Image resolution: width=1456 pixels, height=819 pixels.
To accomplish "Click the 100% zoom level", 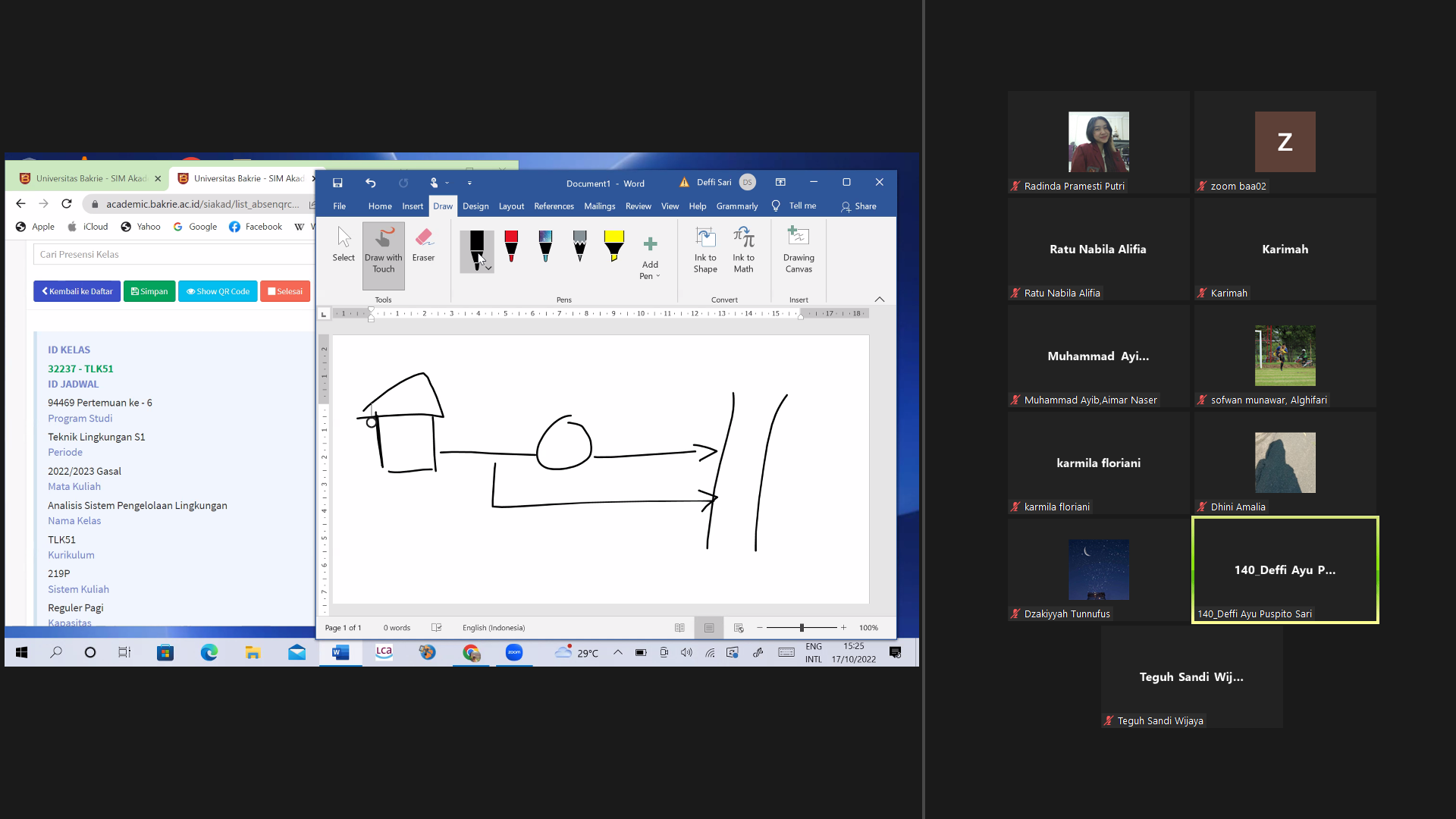I will point(868,628).
